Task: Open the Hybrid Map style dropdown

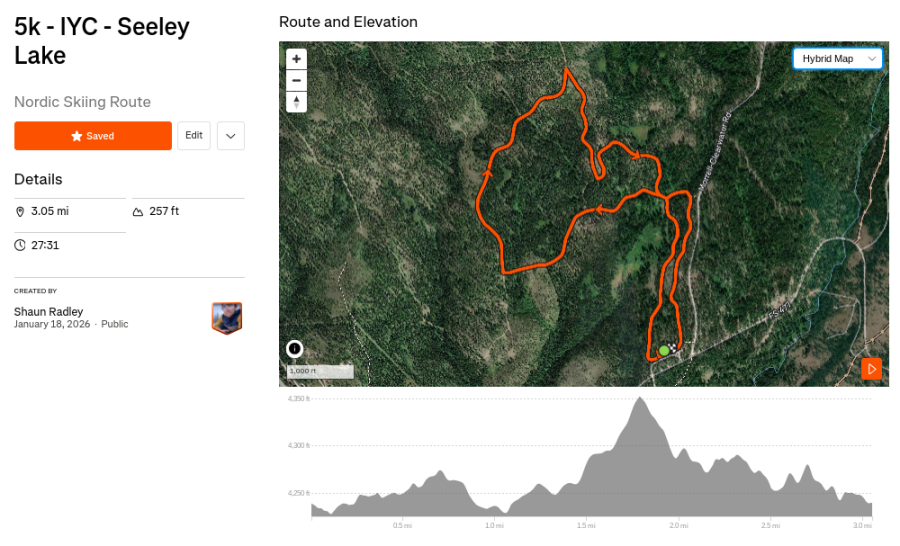Action: 837,59
